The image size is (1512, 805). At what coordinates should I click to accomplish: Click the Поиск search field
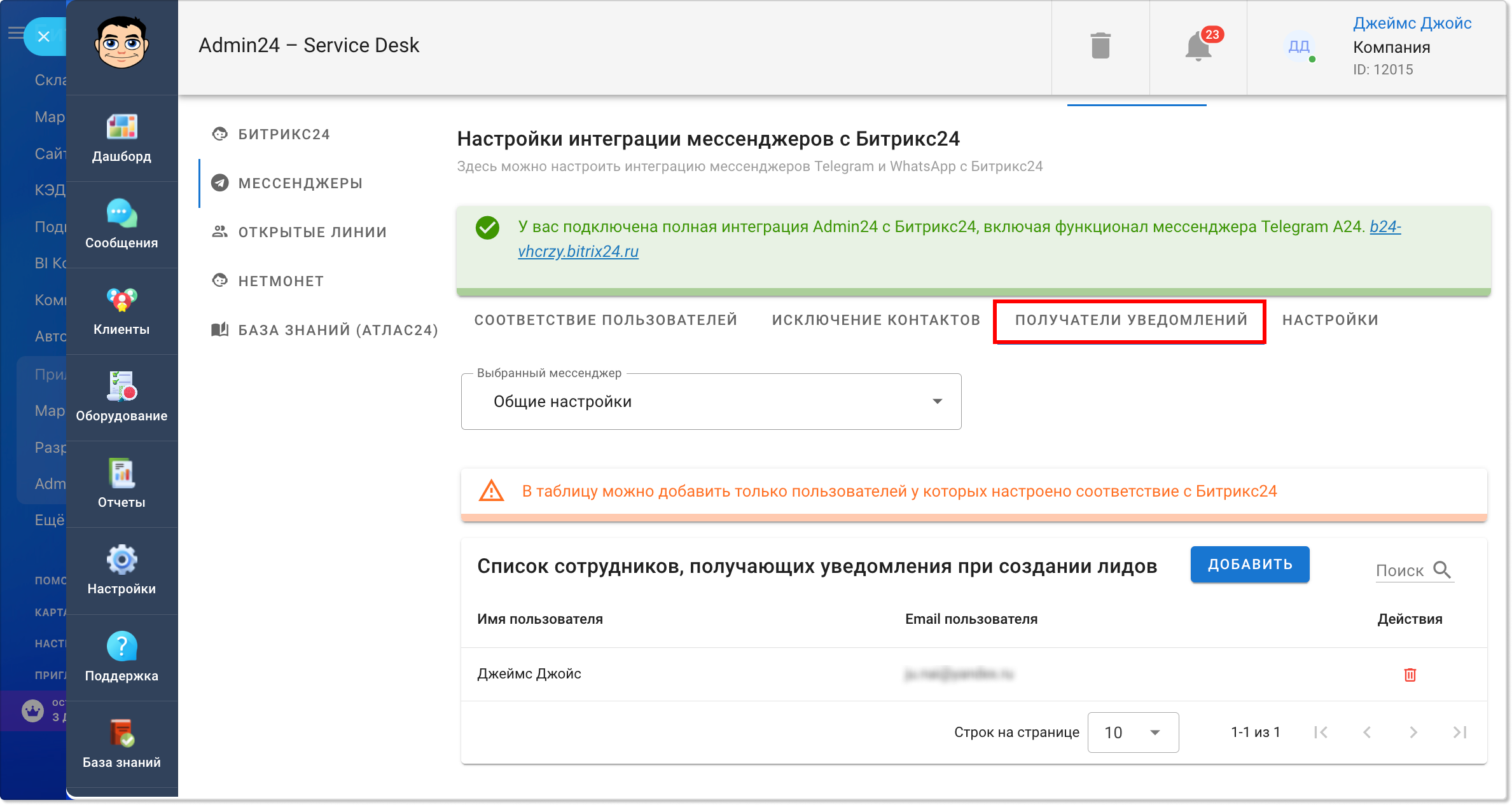click(1415, 570)
